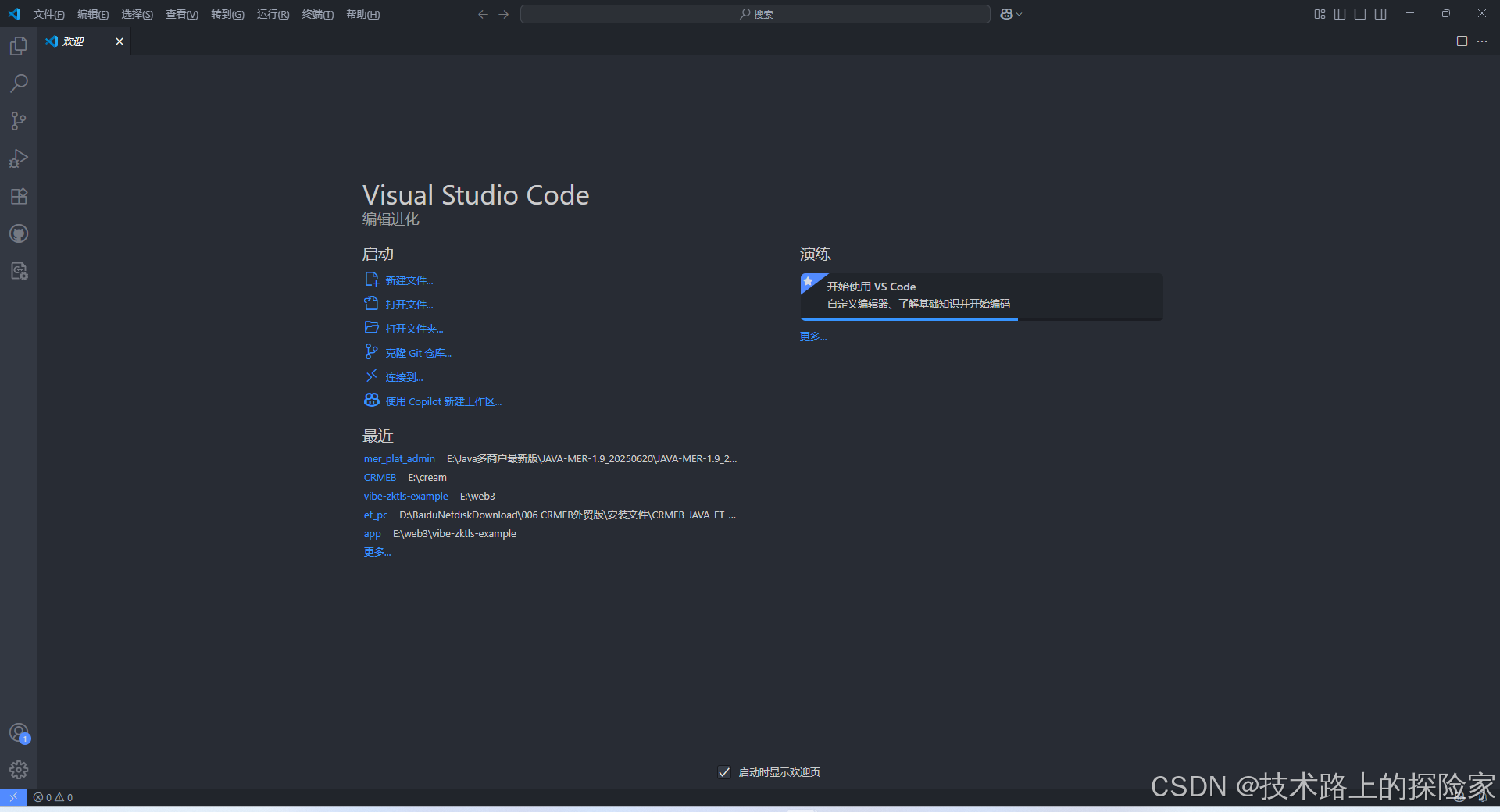Open recent project et_pc
1500x812 pixels.
[x=376, y=515]
